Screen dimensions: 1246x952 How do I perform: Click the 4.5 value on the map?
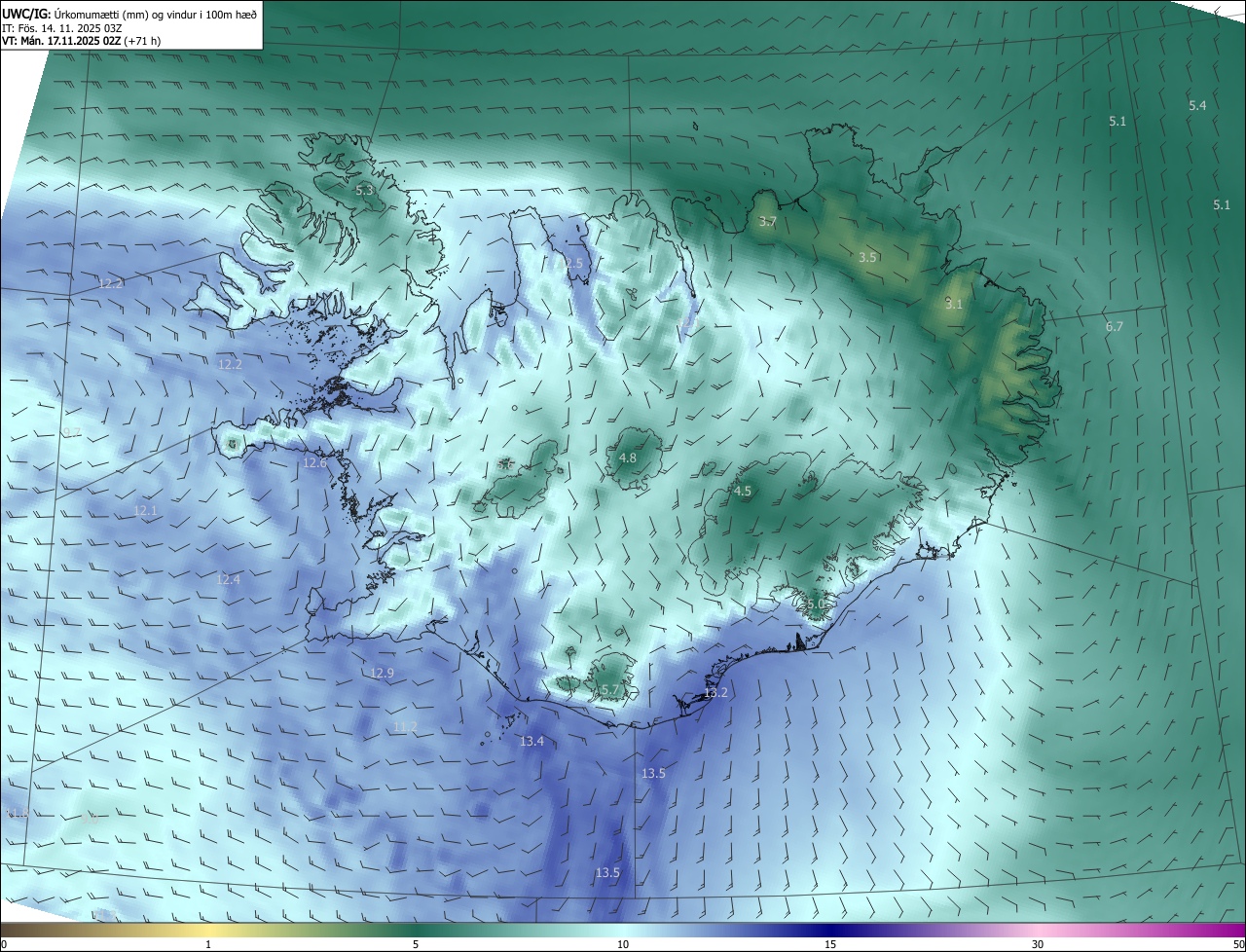point(743,492)
